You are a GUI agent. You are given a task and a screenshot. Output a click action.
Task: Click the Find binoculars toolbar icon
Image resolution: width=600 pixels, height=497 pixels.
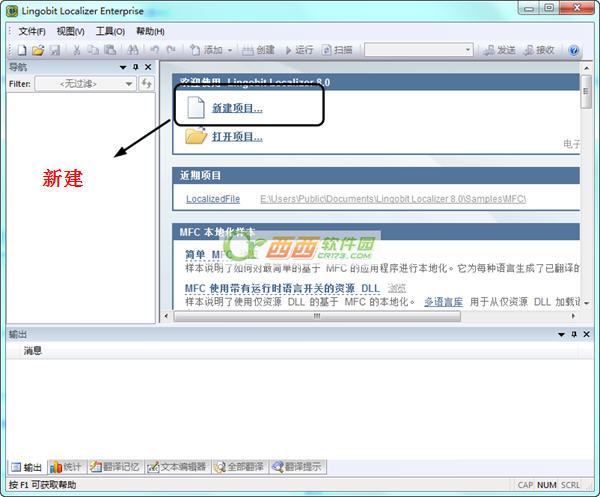(x=132, y=50)
